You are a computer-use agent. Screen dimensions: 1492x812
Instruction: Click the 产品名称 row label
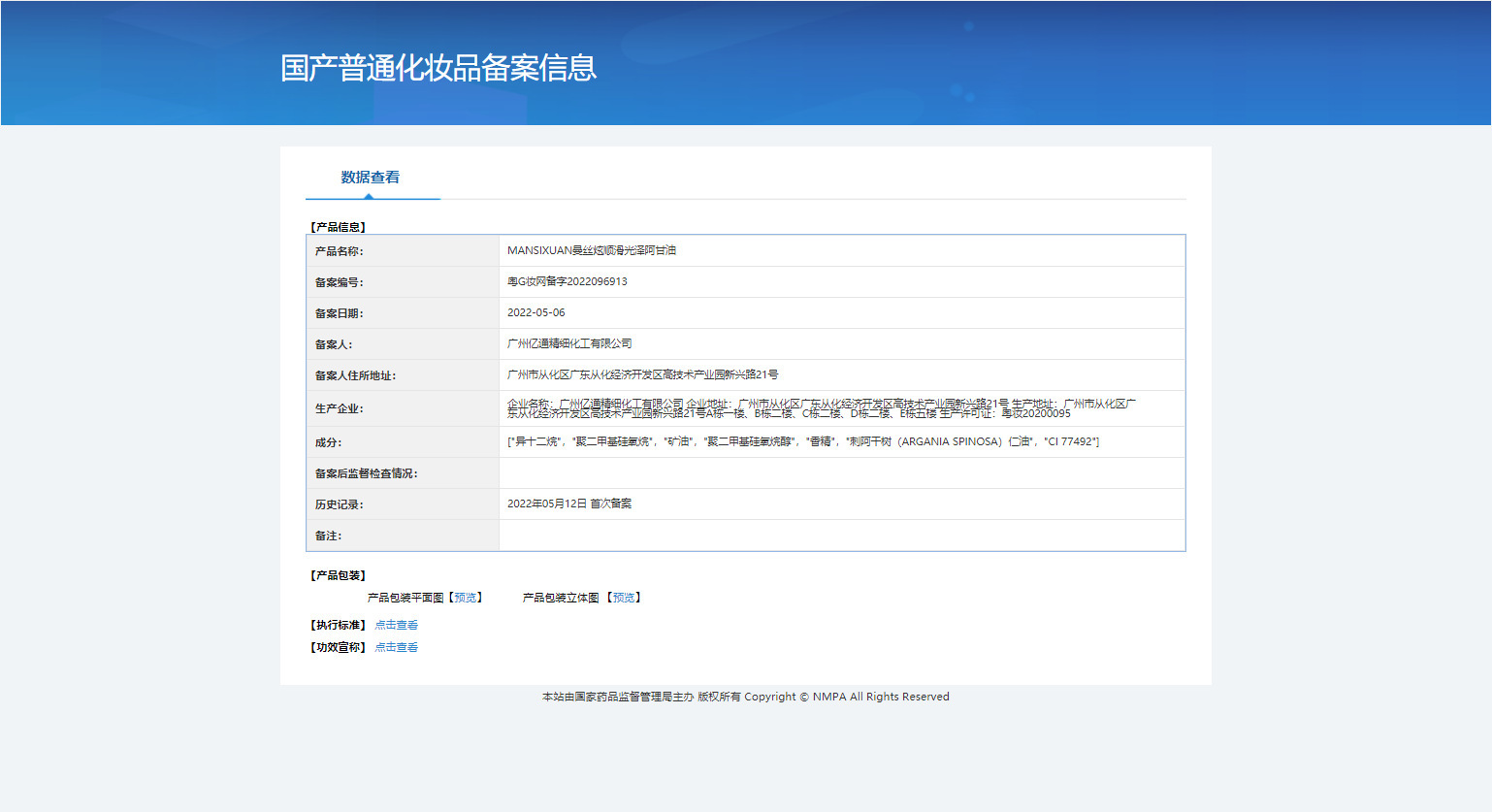[339, 251]
